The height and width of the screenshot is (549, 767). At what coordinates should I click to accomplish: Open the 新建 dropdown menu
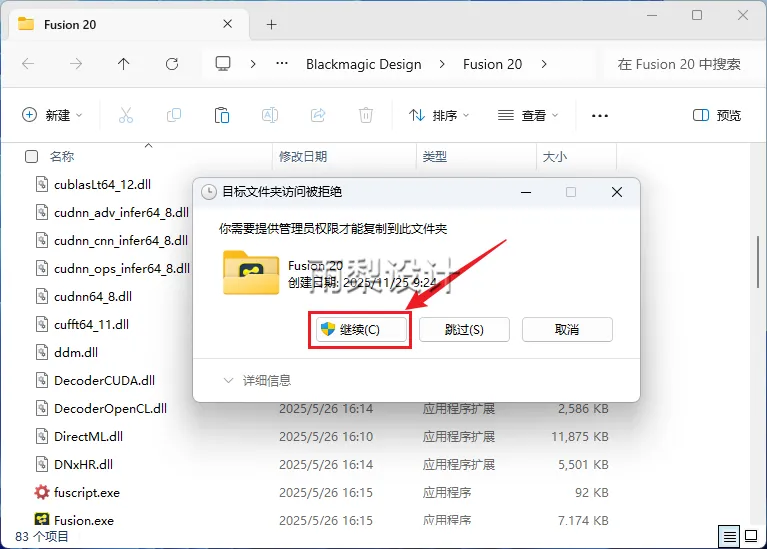coord(52,115)
